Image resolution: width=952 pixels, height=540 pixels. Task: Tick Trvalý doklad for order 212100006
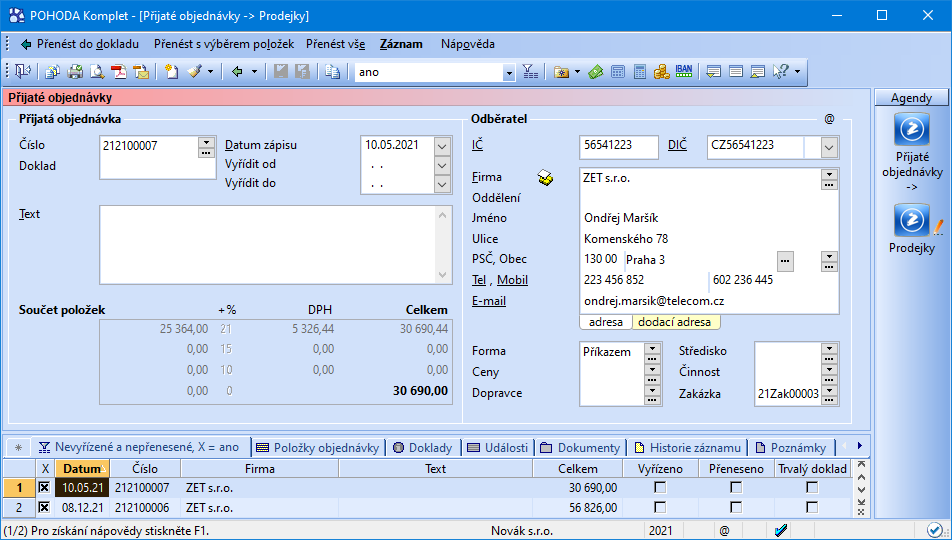coord(812,507)
